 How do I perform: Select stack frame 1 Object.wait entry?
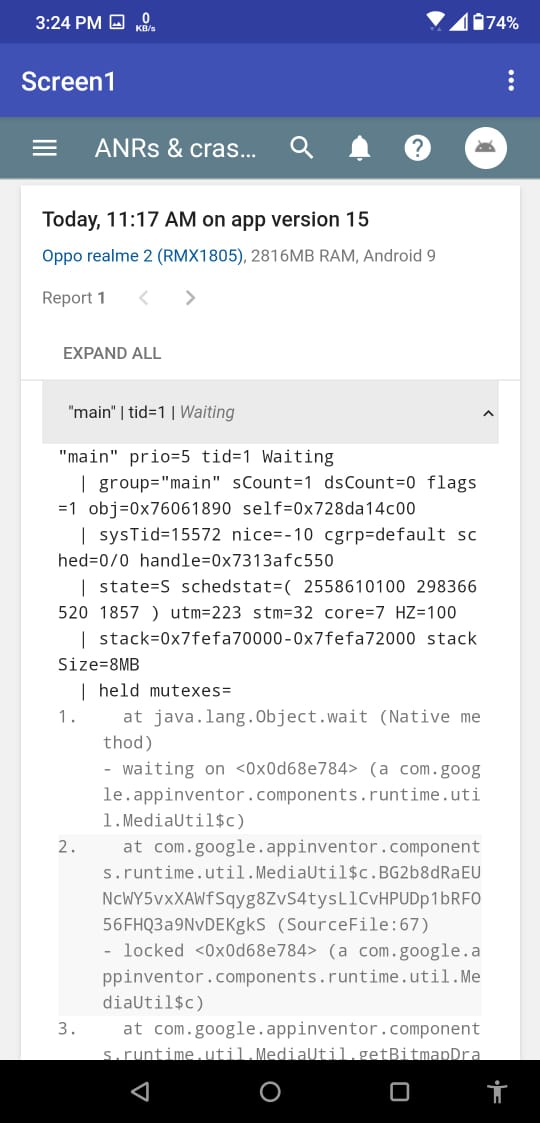coord(269,768)
